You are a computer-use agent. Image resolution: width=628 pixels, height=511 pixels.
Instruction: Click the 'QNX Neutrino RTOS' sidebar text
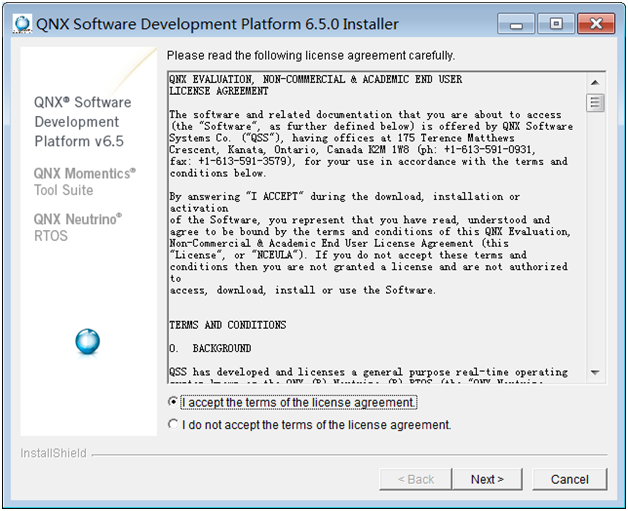78,227
